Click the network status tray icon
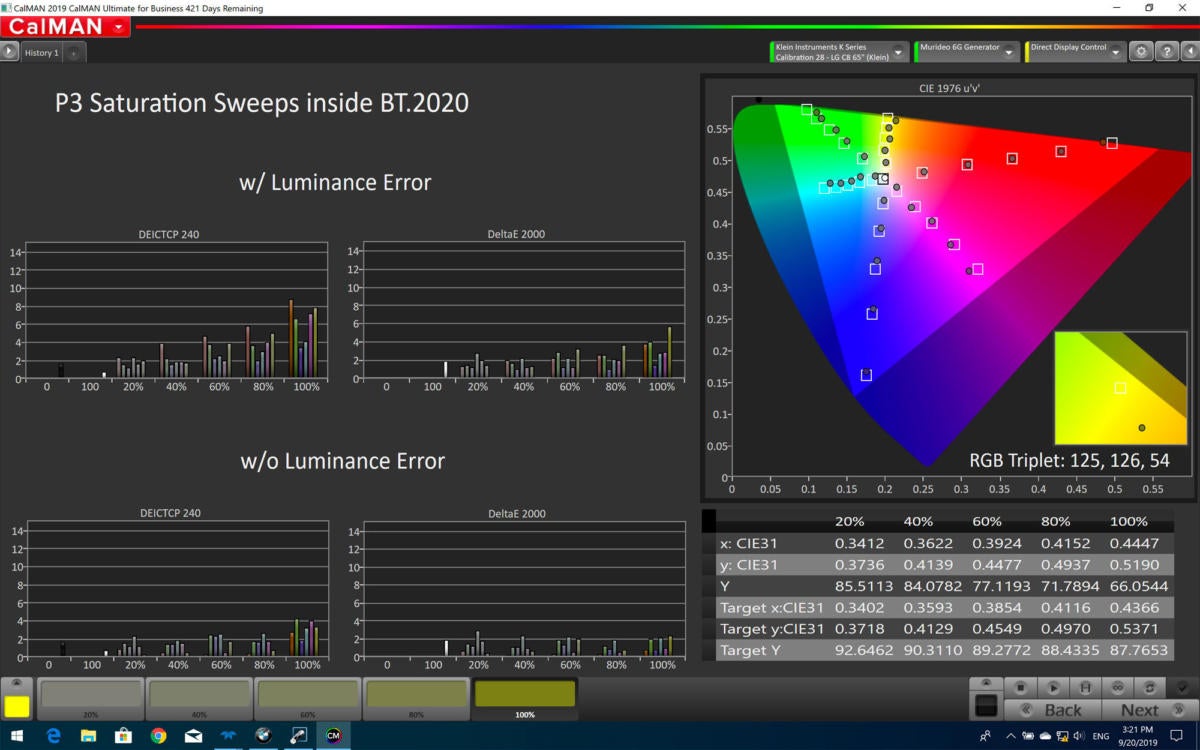This screenshot has width=1200, height=750. 1064,736
